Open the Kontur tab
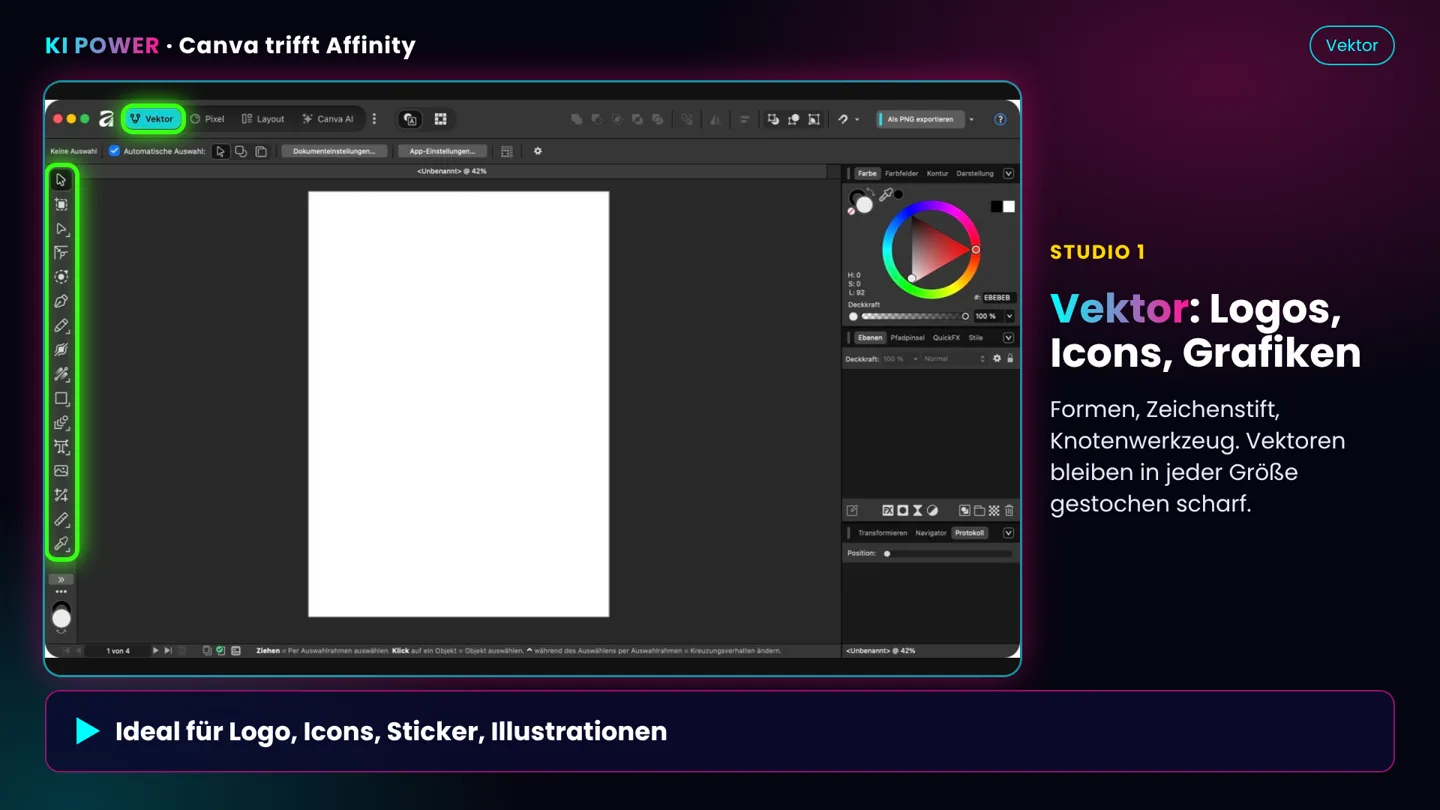1440x810 pixels. coord(937,174)
